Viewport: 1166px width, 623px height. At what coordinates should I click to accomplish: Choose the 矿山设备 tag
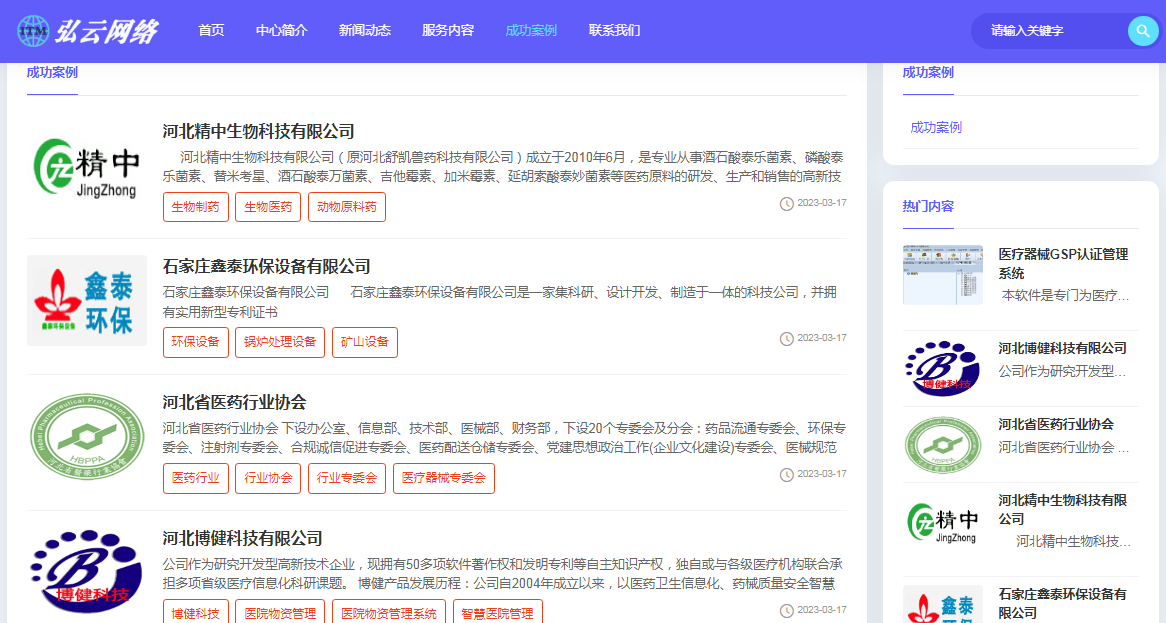tap(365, 342)
